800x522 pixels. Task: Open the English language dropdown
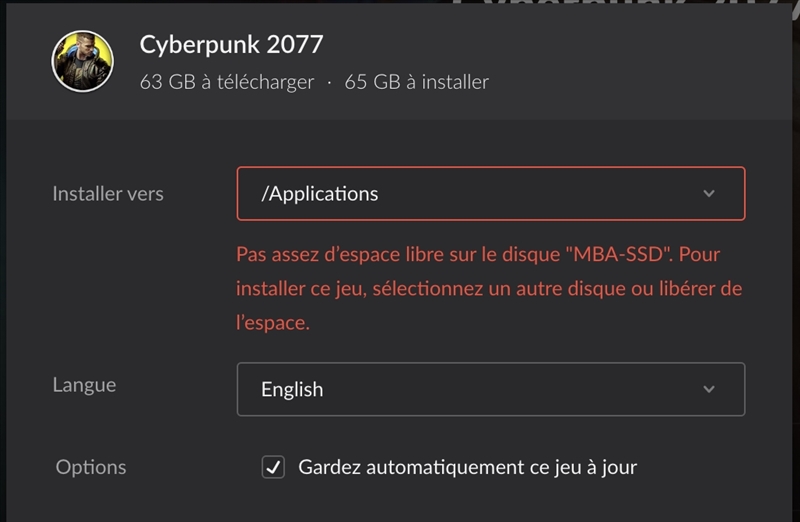(x=490, y=389)
